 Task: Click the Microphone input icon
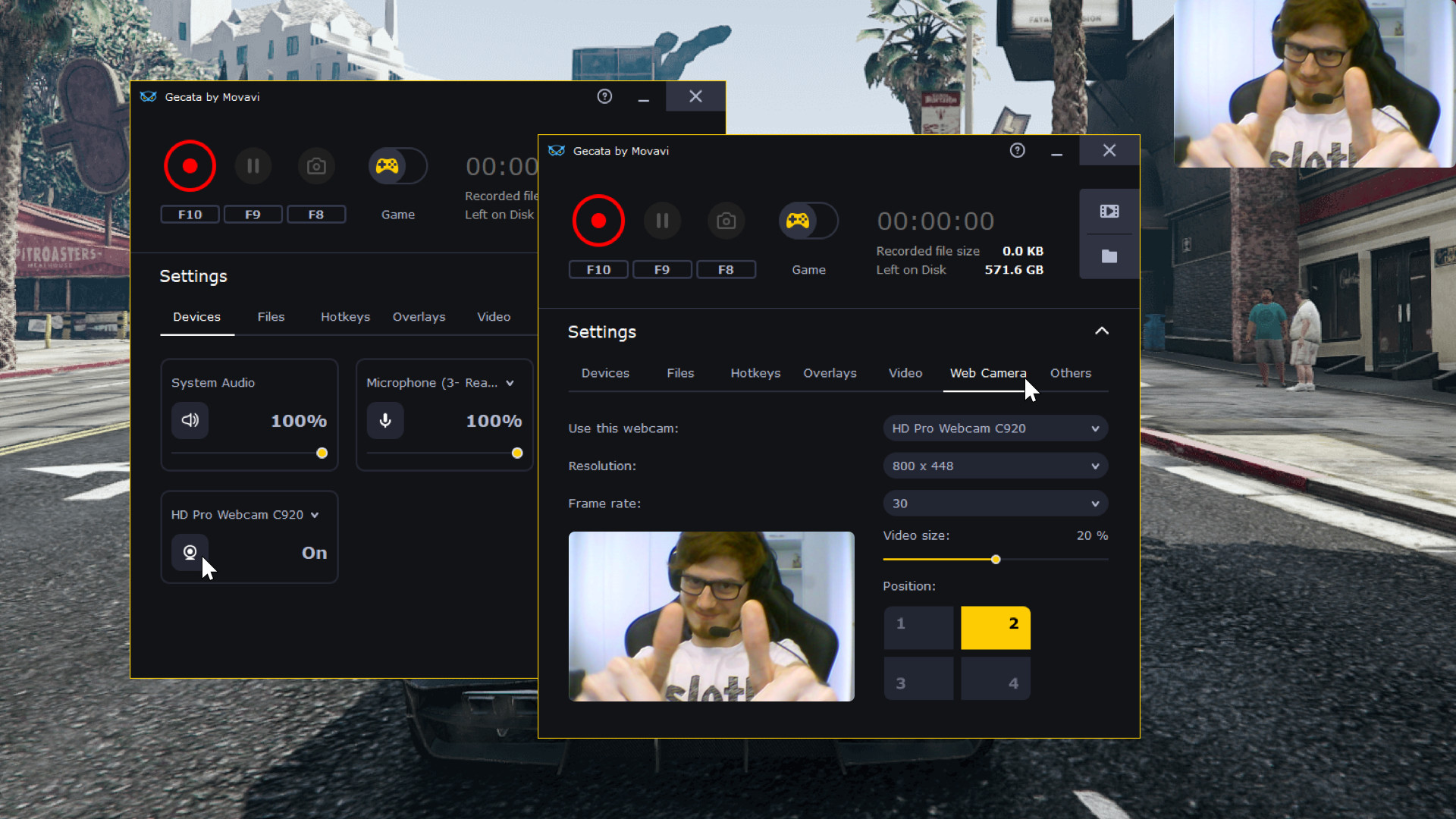pos(385,420)
